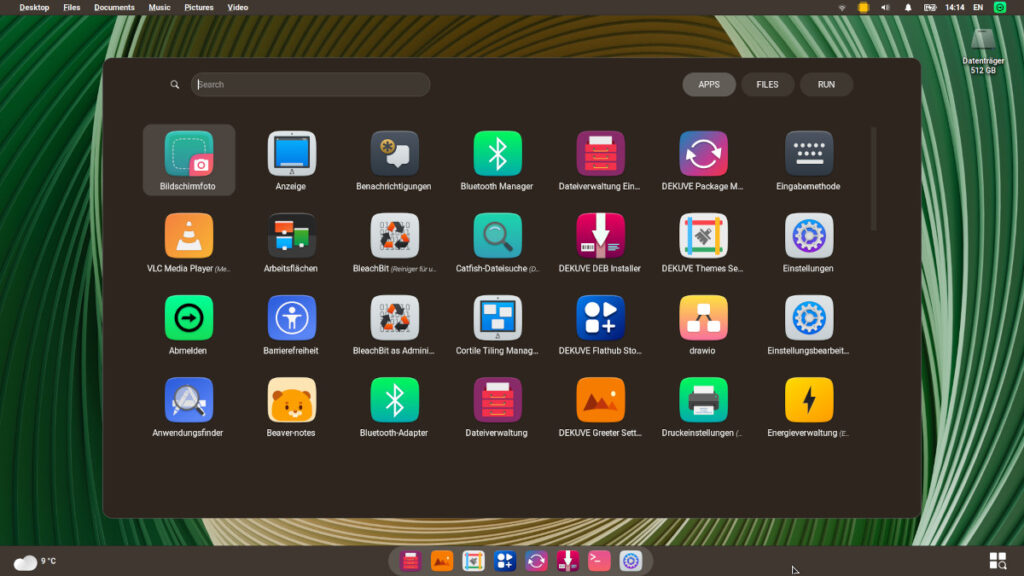Open the Documents menu in top bar
Screen dimensions: 1024x576
tap(114, 7)
